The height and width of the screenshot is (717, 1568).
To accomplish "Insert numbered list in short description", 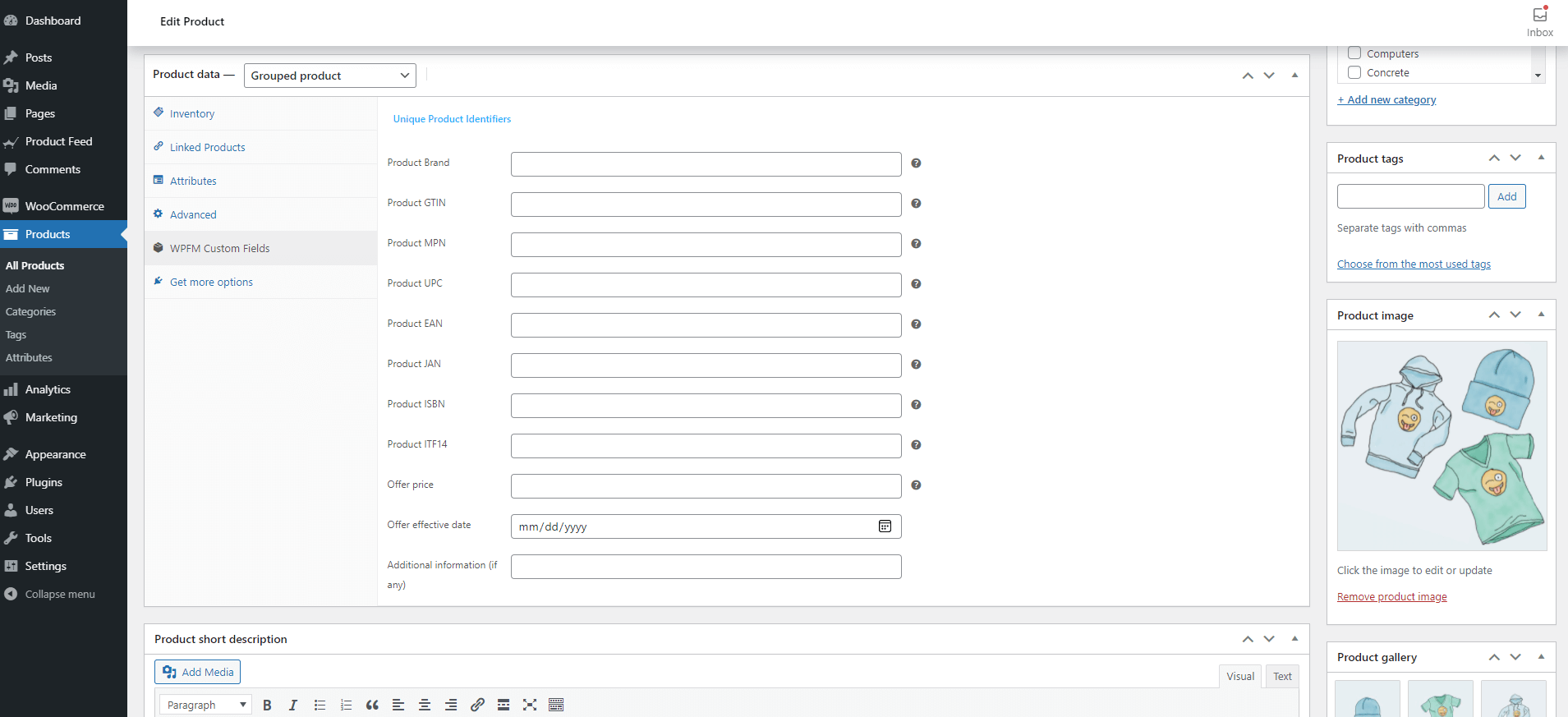I will coord(346,705).
